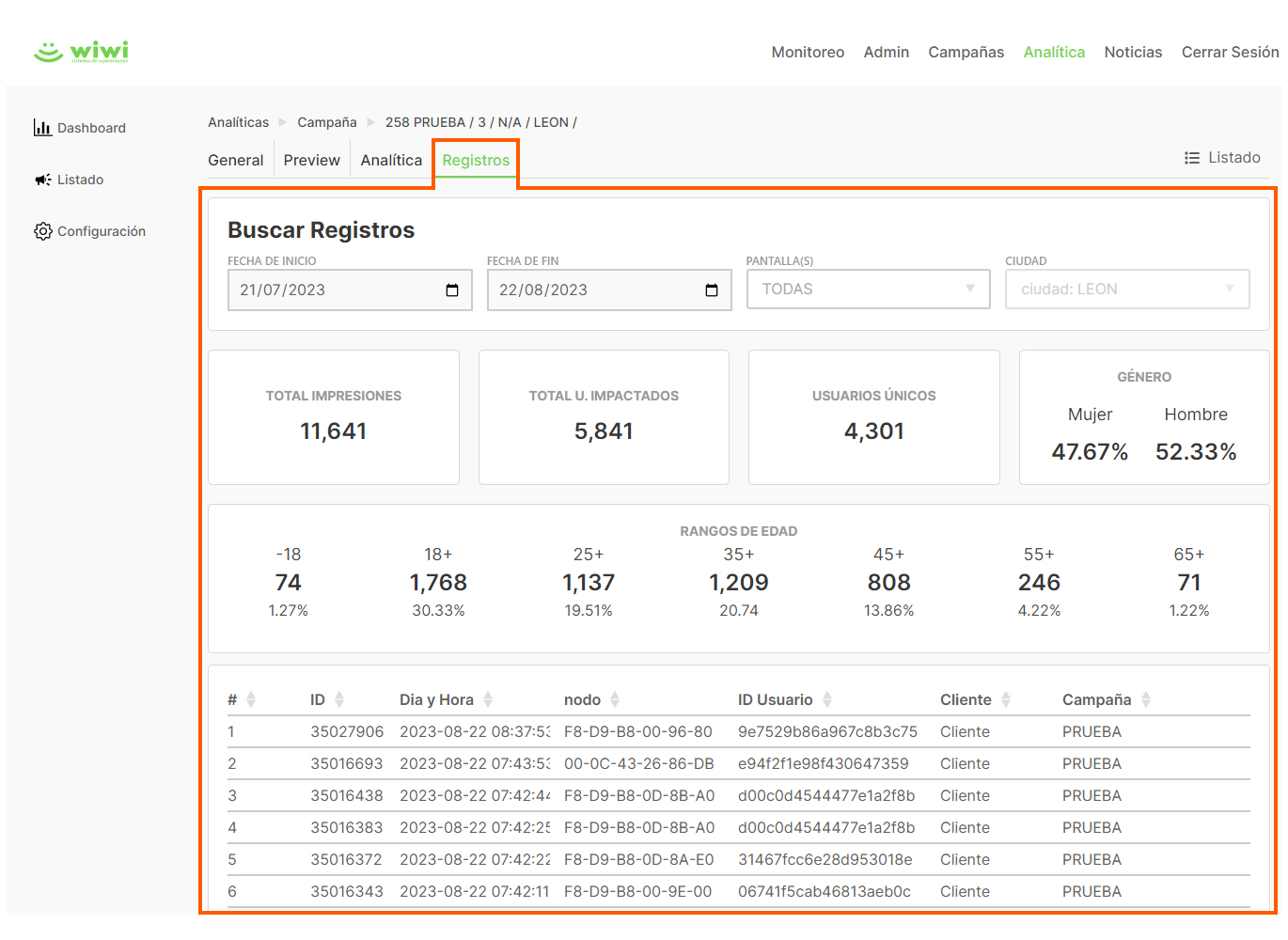Screen dimensions: 1288x940
Task: Click Campaña breadcrumb link
Action: pos(327,122)
